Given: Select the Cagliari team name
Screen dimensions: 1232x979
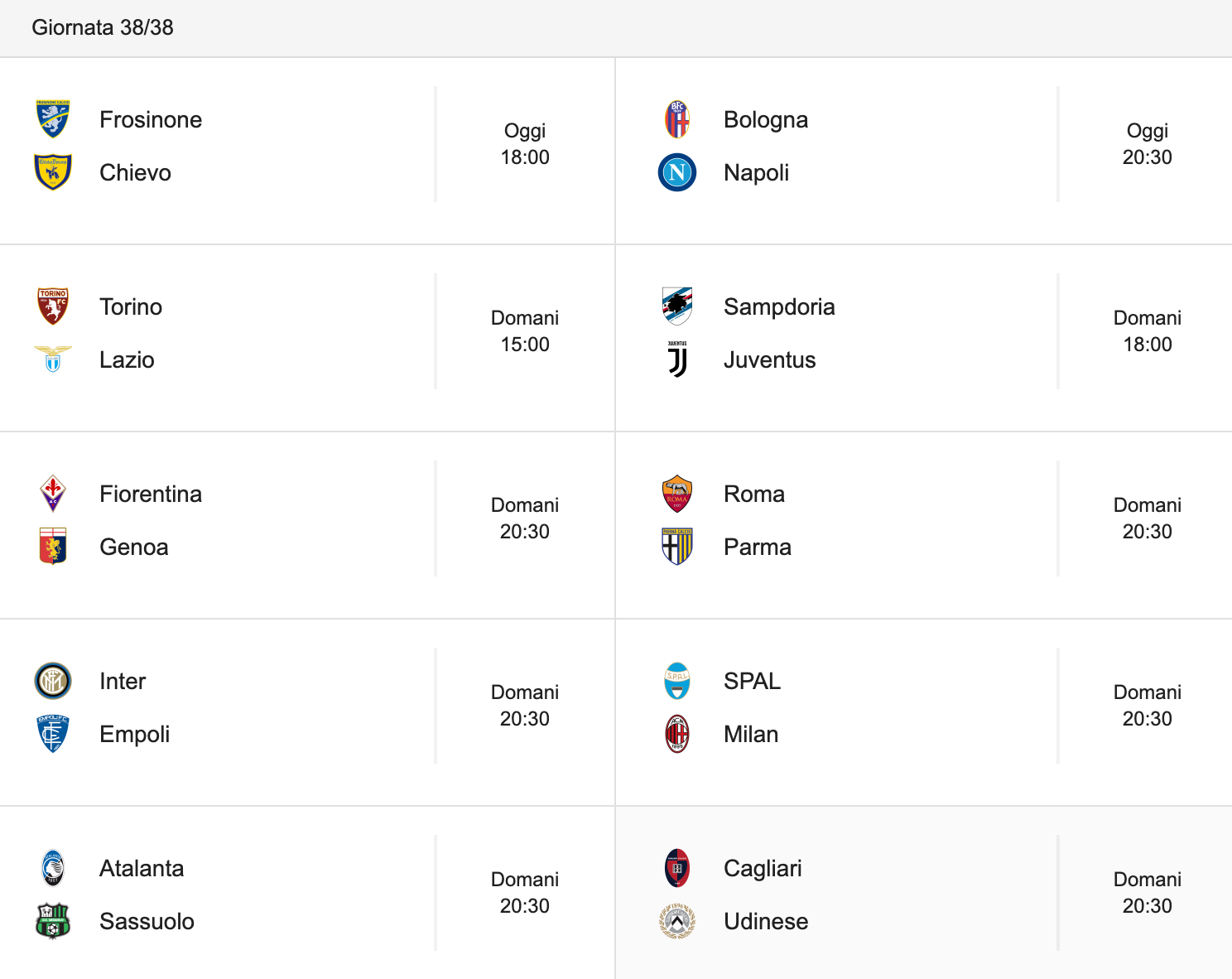Looking at the screenshot, I should [763, 868].
